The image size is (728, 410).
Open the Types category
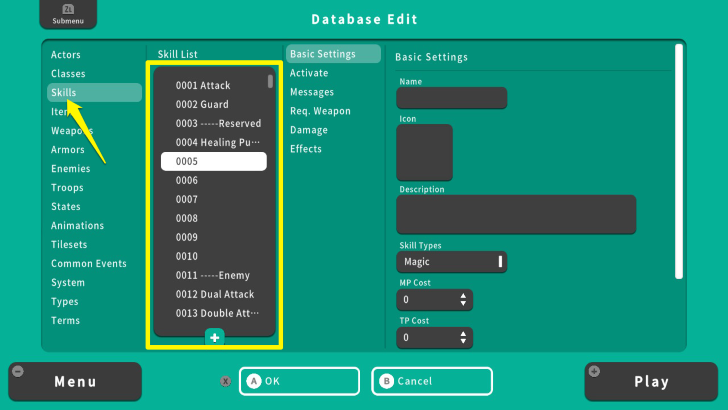(65, 302)
